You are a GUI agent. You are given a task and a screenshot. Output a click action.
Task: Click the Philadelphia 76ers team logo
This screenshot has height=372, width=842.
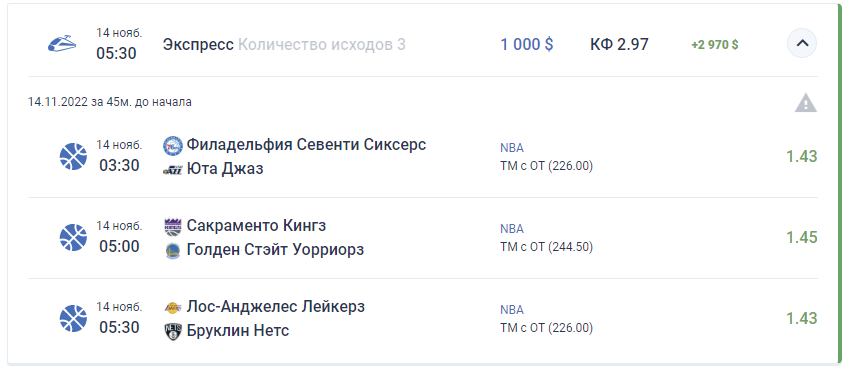pyautogui.click(x=173, y=145)
